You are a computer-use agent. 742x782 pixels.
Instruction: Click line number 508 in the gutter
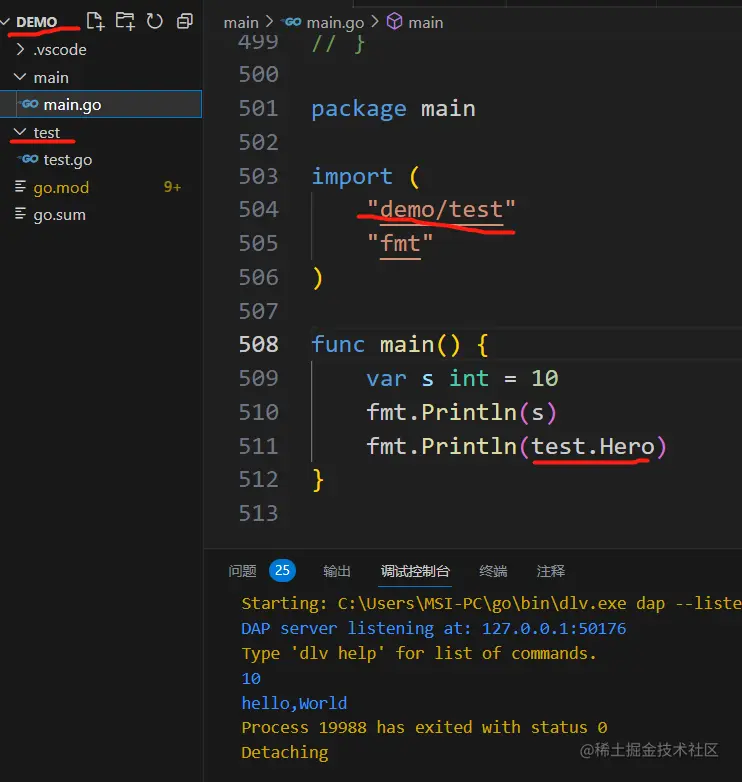[x=258, y=344]
